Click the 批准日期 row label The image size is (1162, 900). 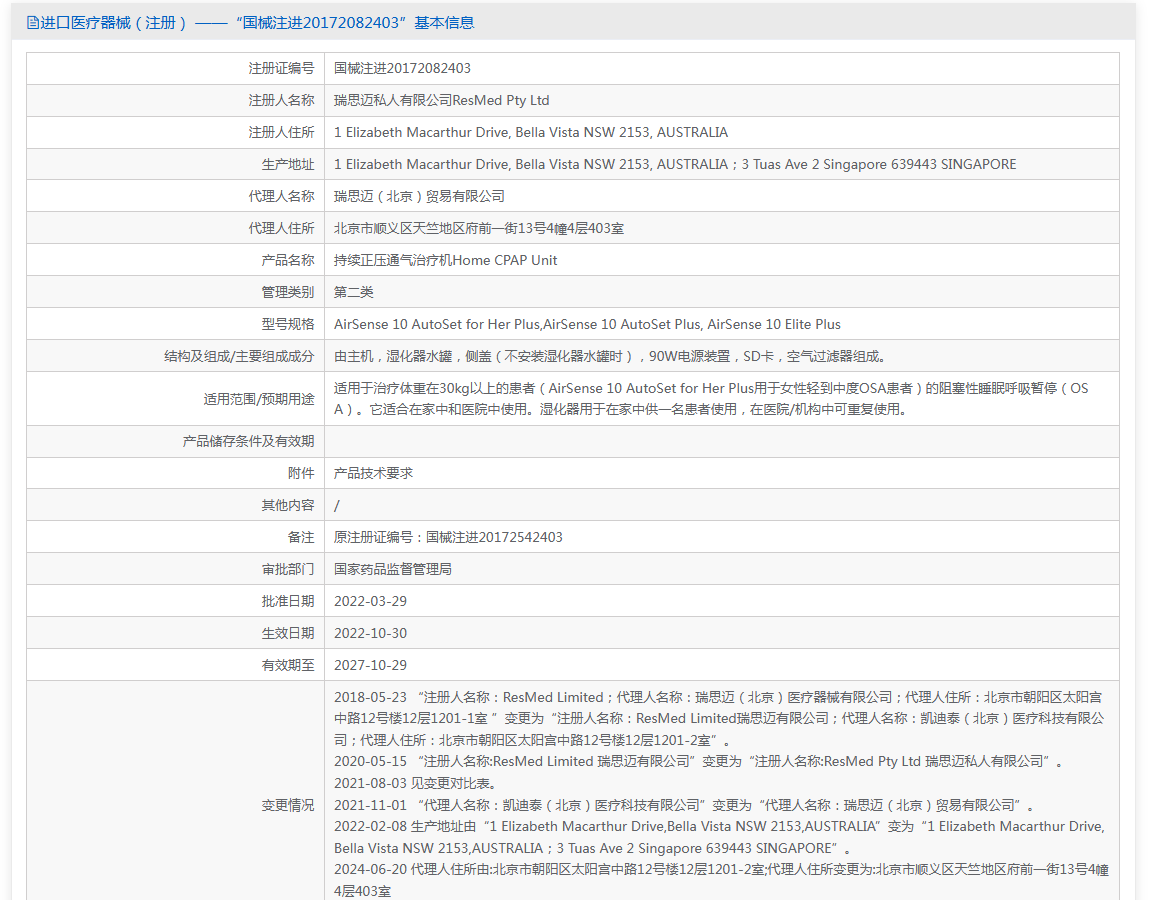coord(288,601)
